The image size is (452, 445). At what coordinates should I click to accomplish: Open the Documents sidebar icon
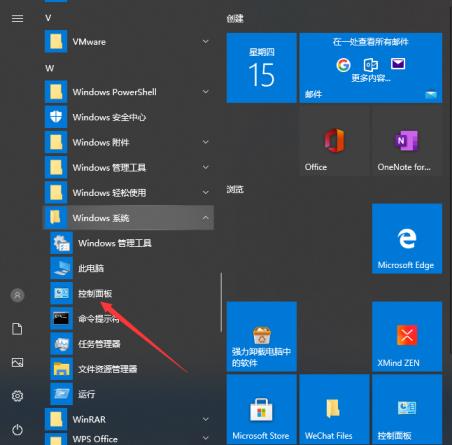(17, 329)
